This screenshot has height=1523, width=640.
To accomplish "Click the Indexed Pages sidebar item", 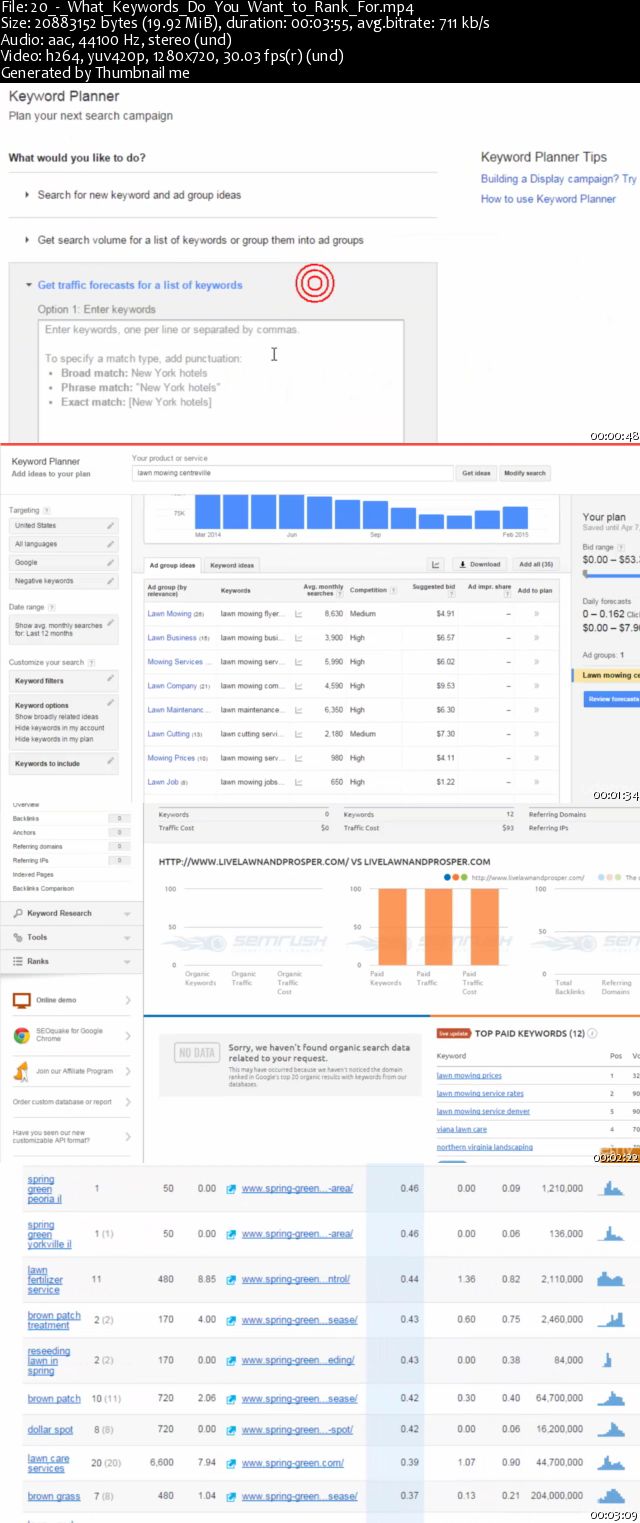I will [31, 874].
